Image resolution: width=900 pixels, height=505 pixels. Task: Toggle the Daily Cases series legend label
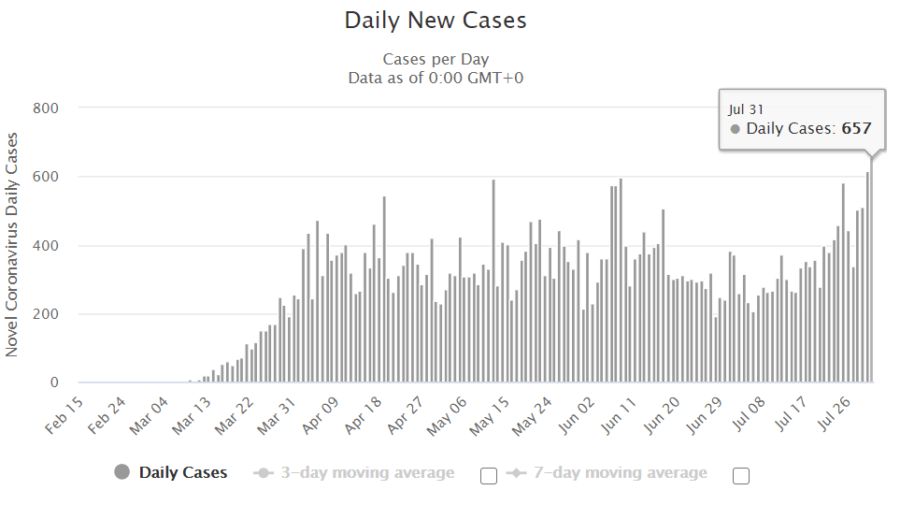183,473
